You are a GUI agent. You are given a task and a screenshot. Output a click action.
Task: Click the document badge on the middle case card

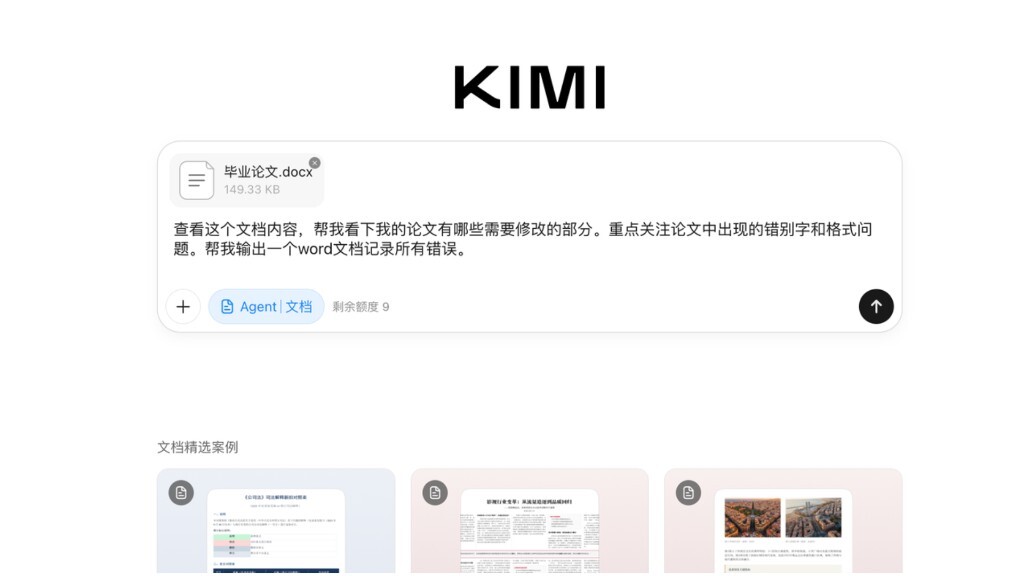435,493
